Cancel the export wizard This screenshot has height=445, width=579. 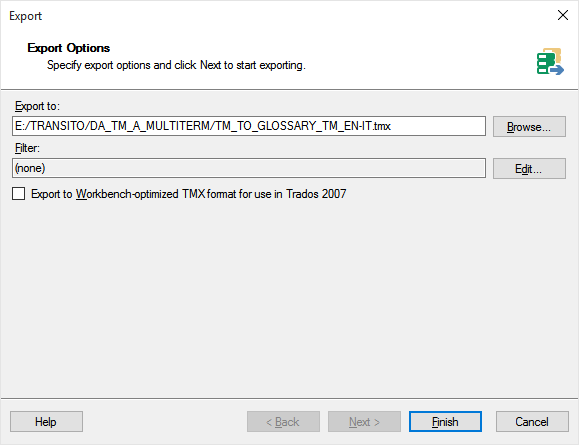coord(532,421)
